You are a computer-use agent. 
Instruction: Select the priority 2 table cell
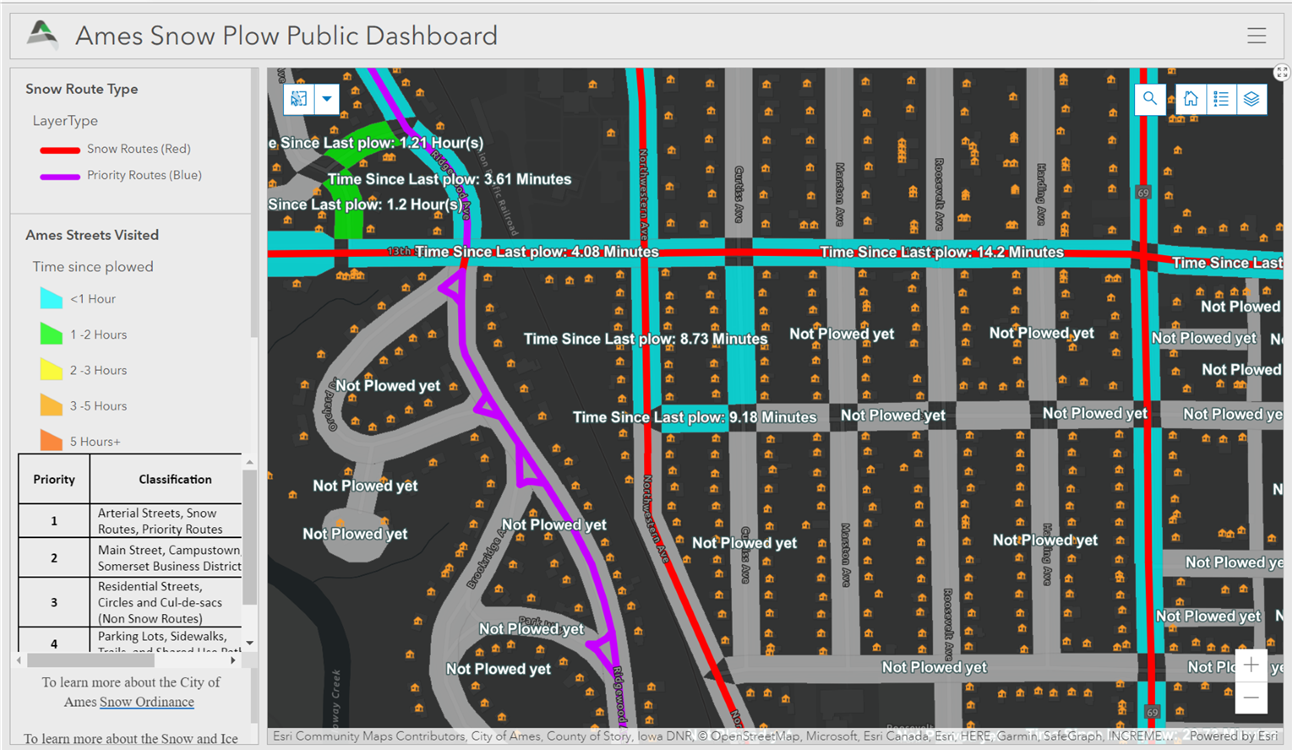tap(54, 558)
